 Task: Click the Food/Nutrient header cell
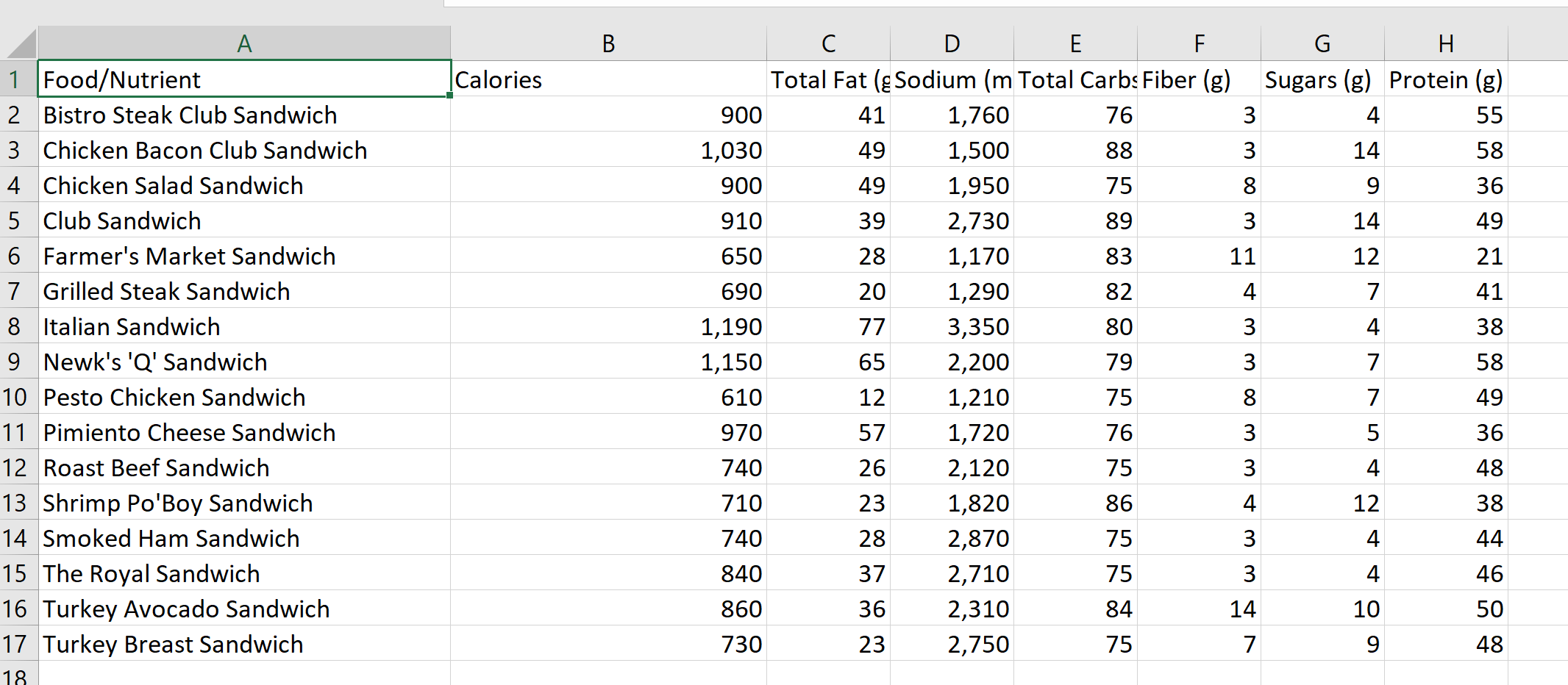243,79
